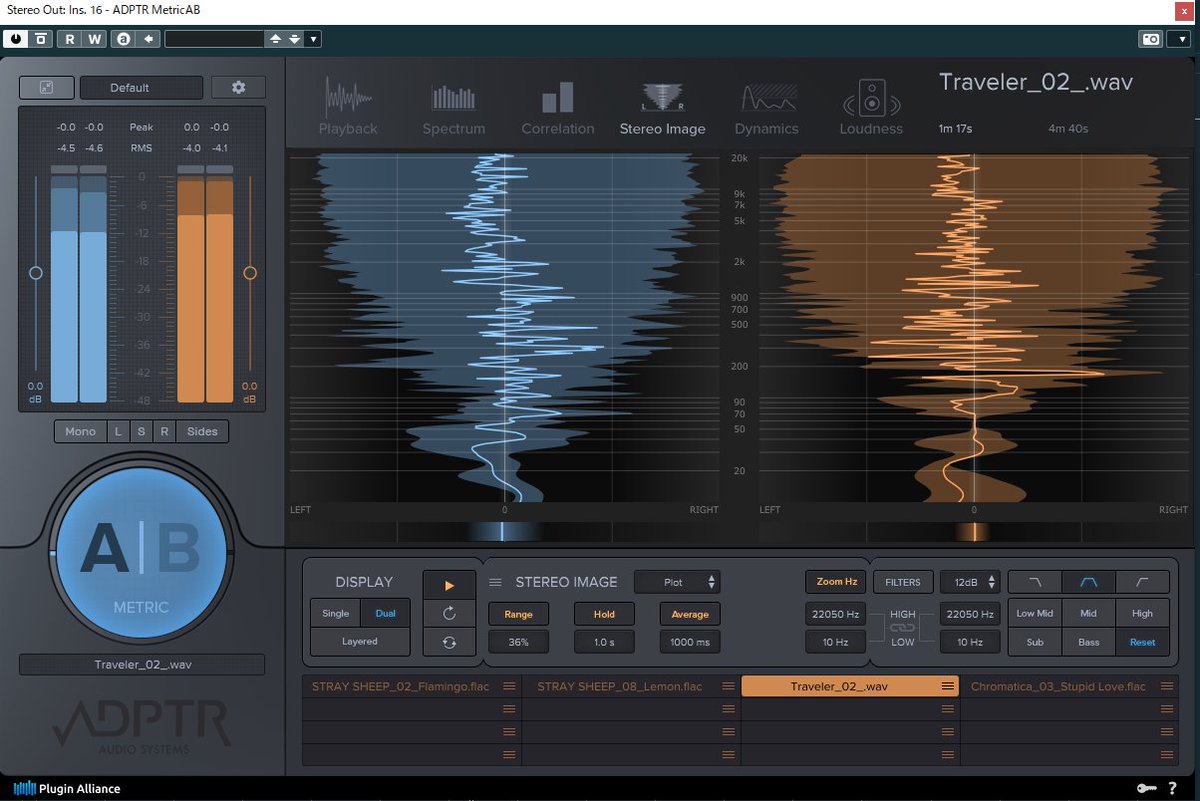The height and width of the screenshot is (801, 1200).
Task: Open the plugin functions dropdown at top right
Action: (x=1178, y=39)
